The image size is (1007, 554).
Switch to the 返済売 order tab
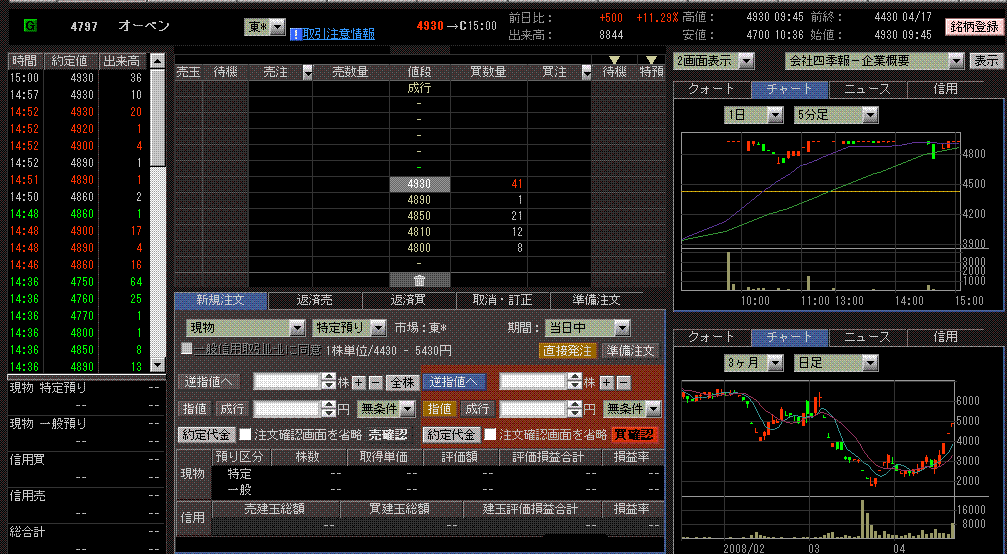pyautogui.click(x=315, y=300)
